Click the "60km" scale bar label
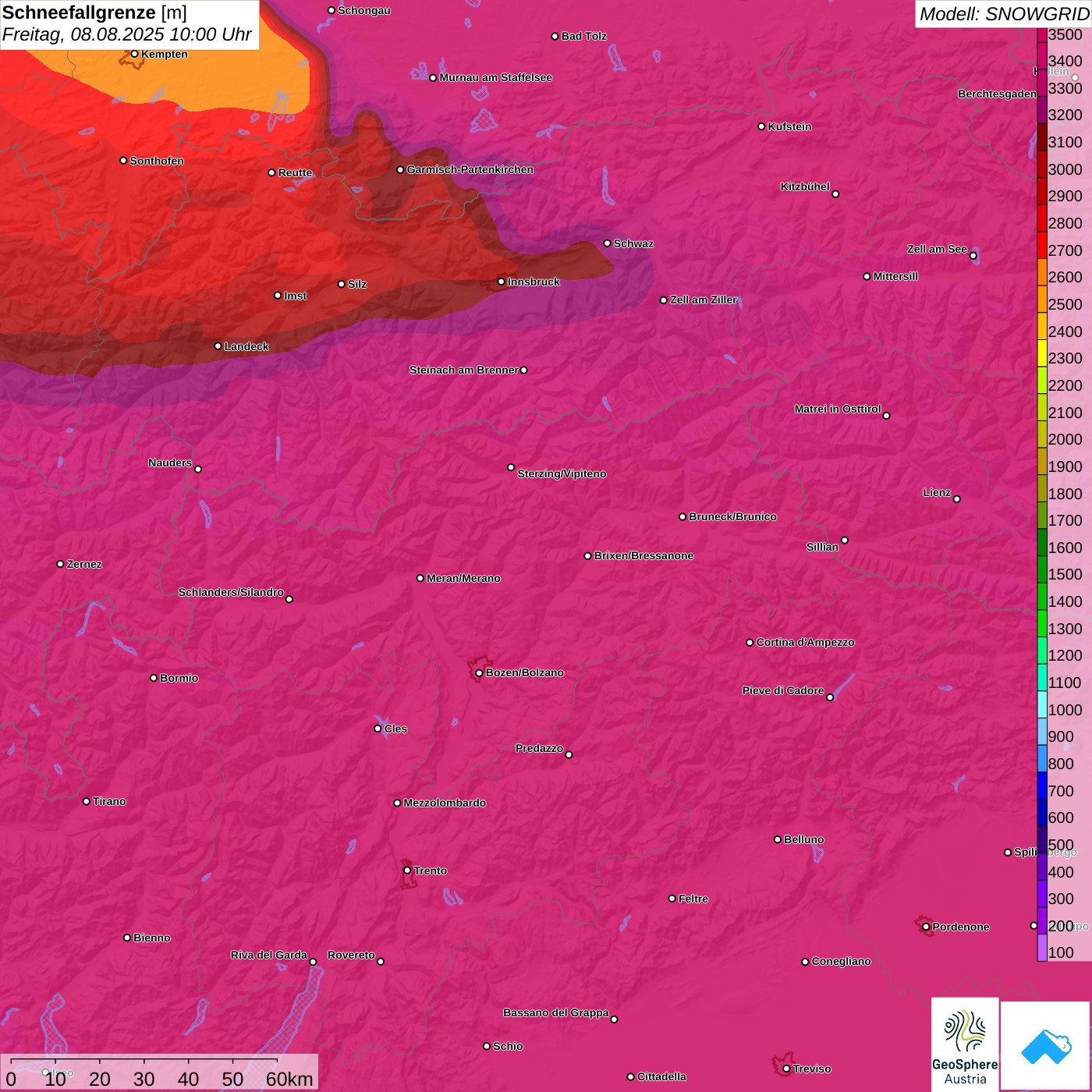 [289, 1079]
